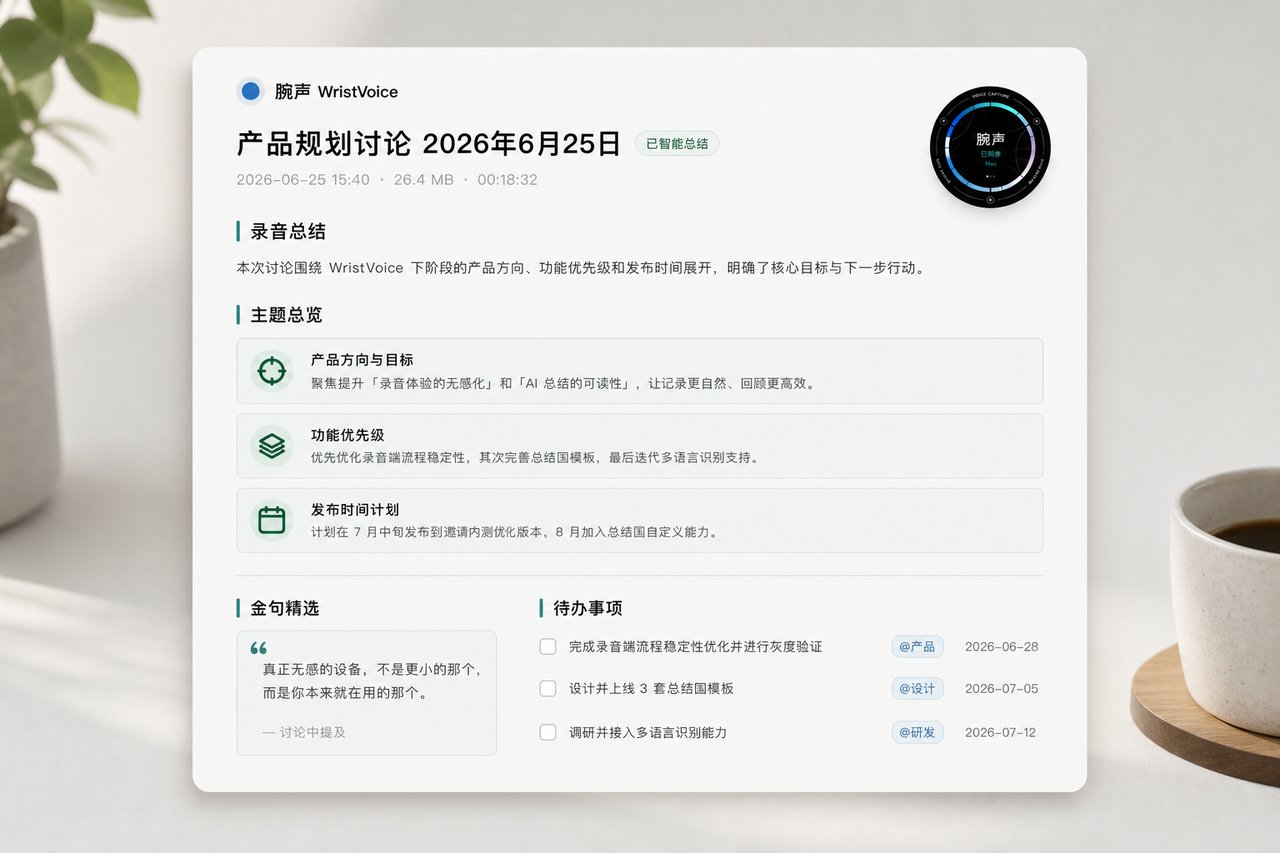This screenshot has height=853, width=1280.
Task: Click the target icon for 产品方向与目标
Action: click(271, 371)
